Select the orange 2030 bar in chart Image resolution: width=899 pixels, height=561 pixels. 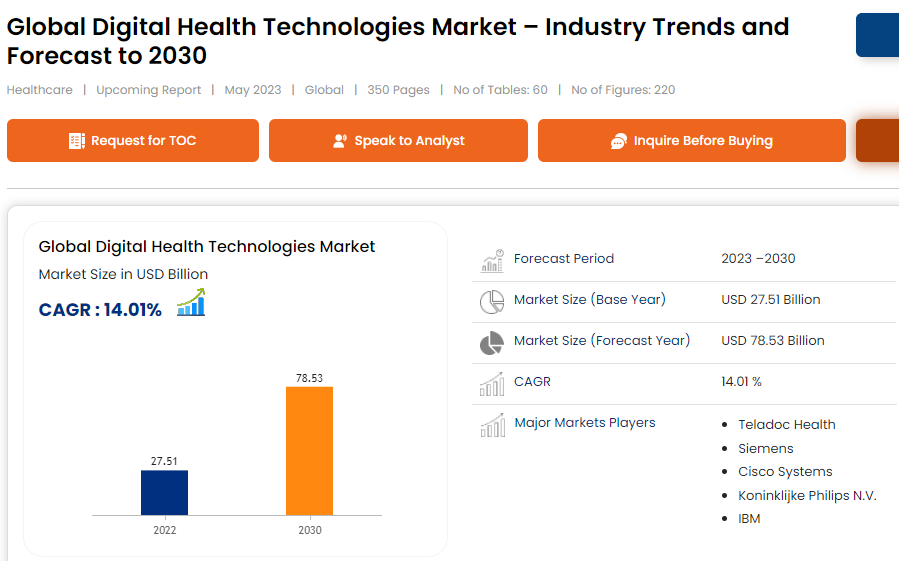[x=309, y=450]
